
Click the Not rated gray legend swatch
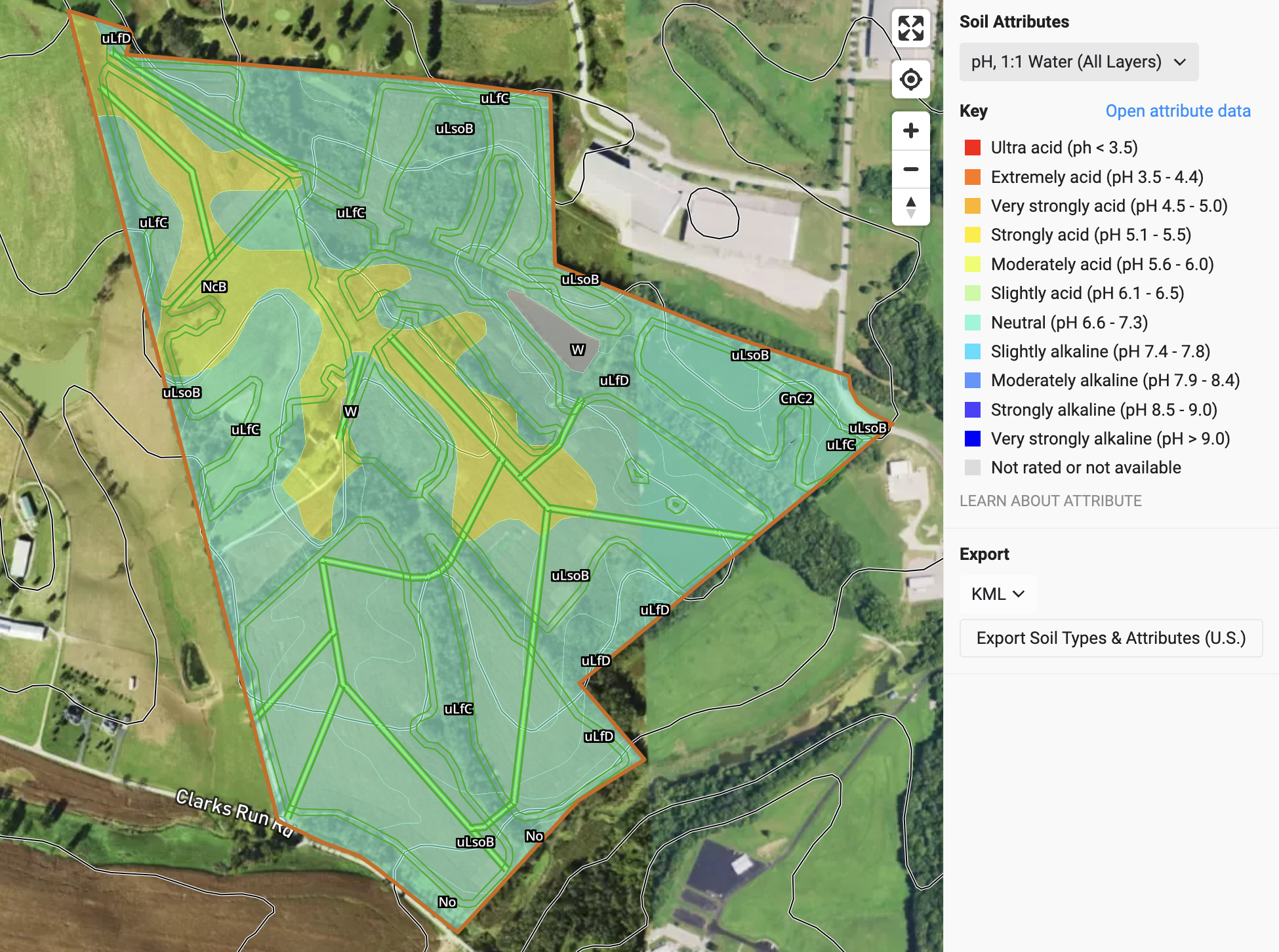973,467
